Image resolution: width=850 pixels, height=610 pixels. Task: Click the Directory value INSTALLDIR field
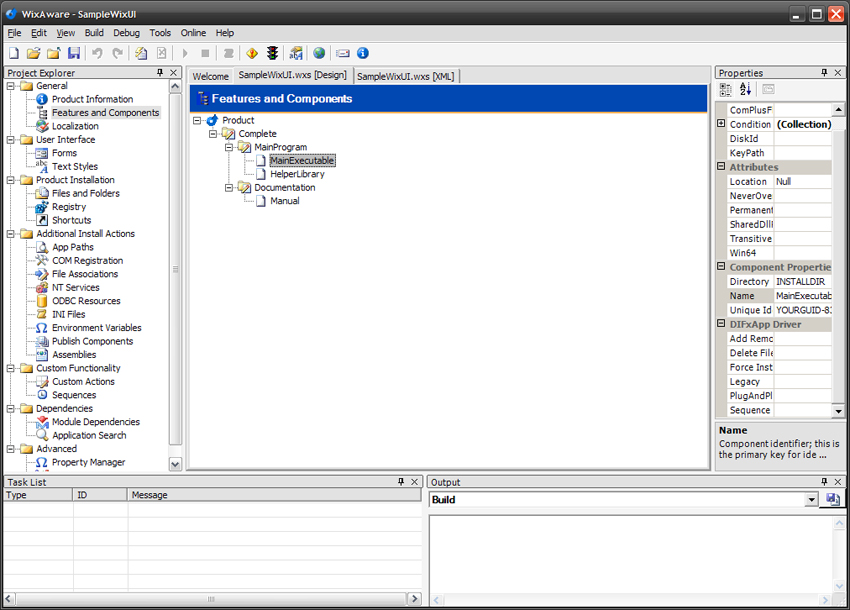tap(803, 281)
